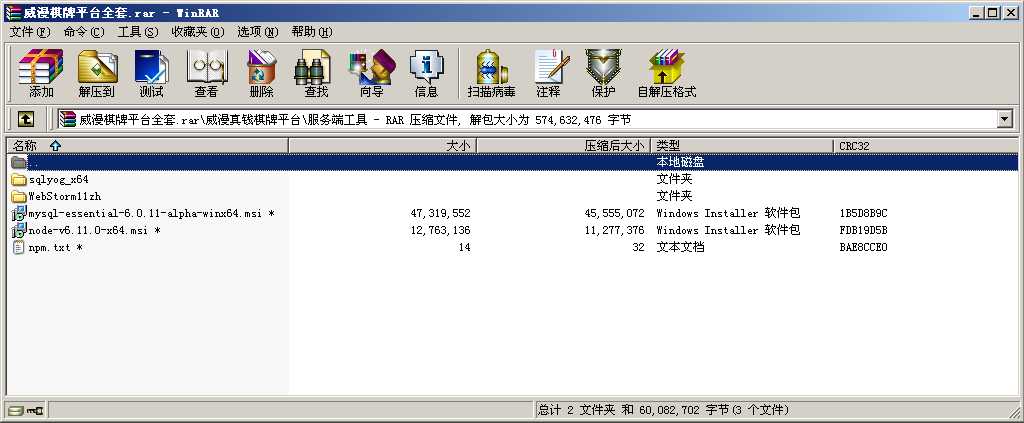Image resolution: width=1024 pixels, height=423 pixels.
Task: Click the WebStorm11zh folder icon
Action: (19, 196)
